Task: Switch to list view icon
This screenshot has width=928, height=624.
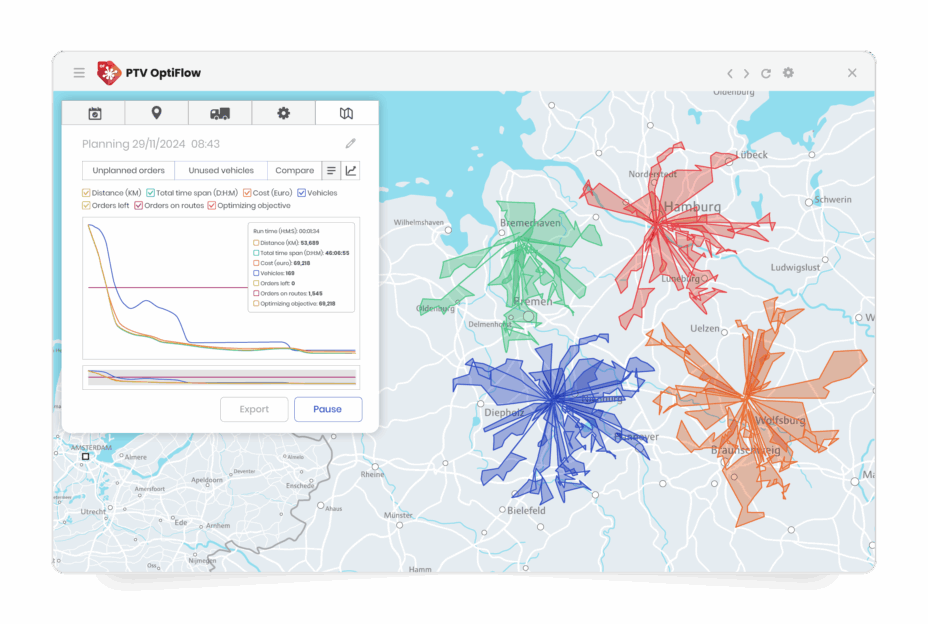Action: pos(331,171)
